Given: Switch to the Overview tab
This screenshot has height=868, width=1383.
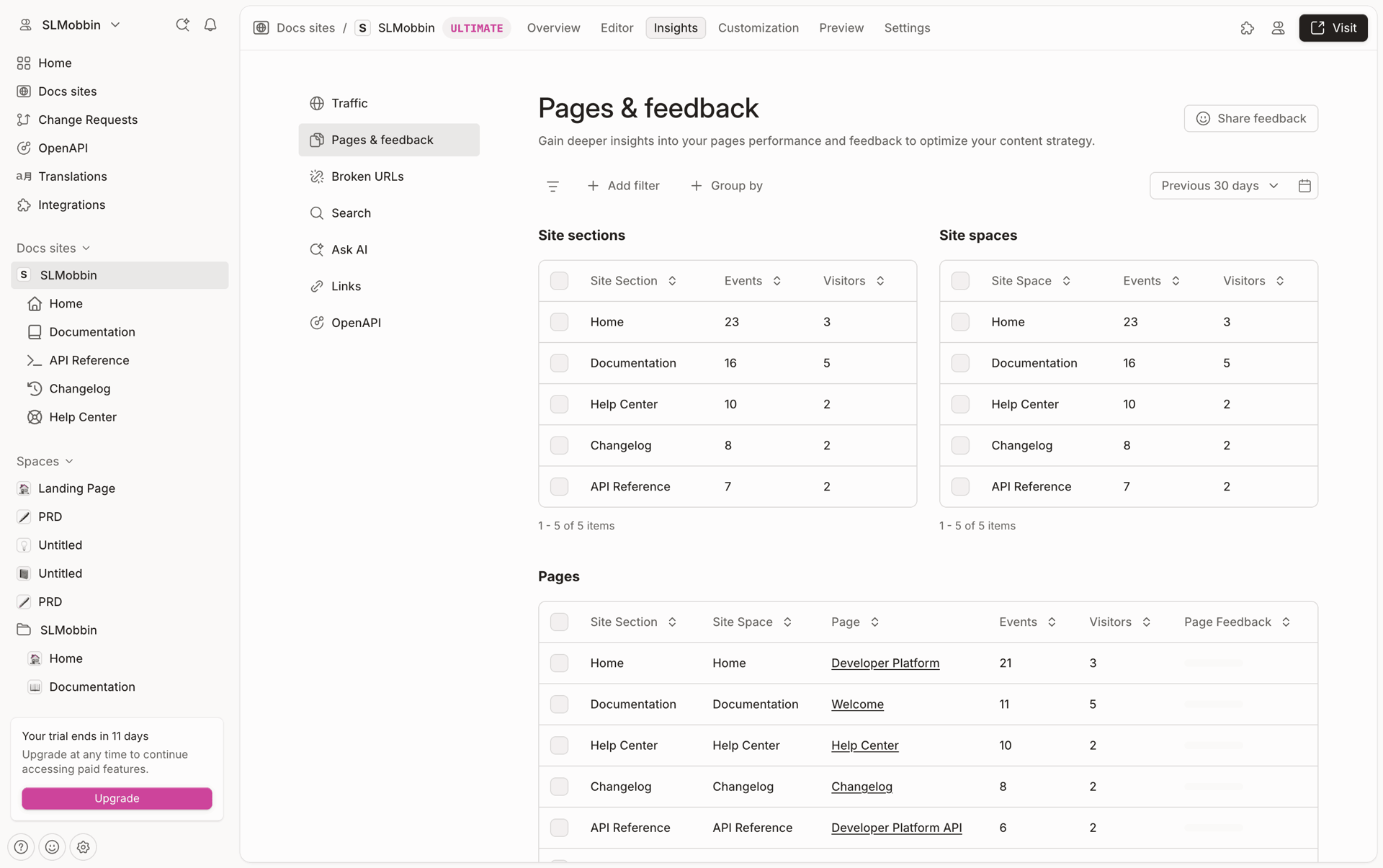Looking at the screenshot, I should pyautogui.click(x=553, y=27).
